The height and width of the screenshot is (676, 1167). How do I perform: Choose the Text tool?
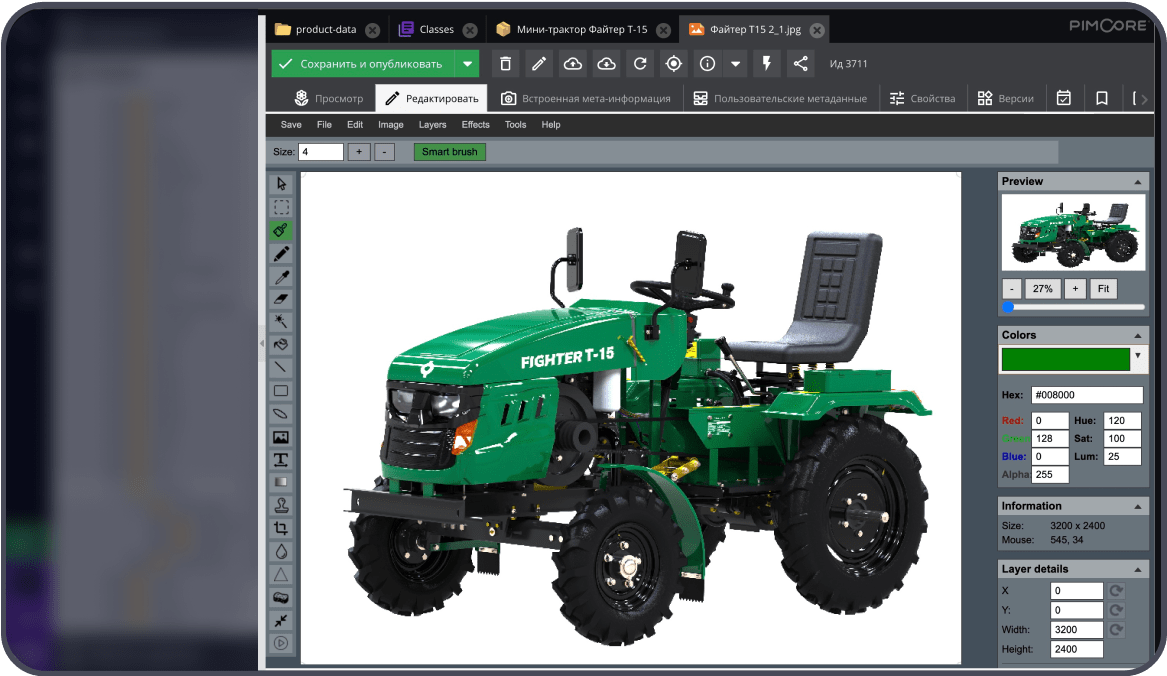[281, 460]
